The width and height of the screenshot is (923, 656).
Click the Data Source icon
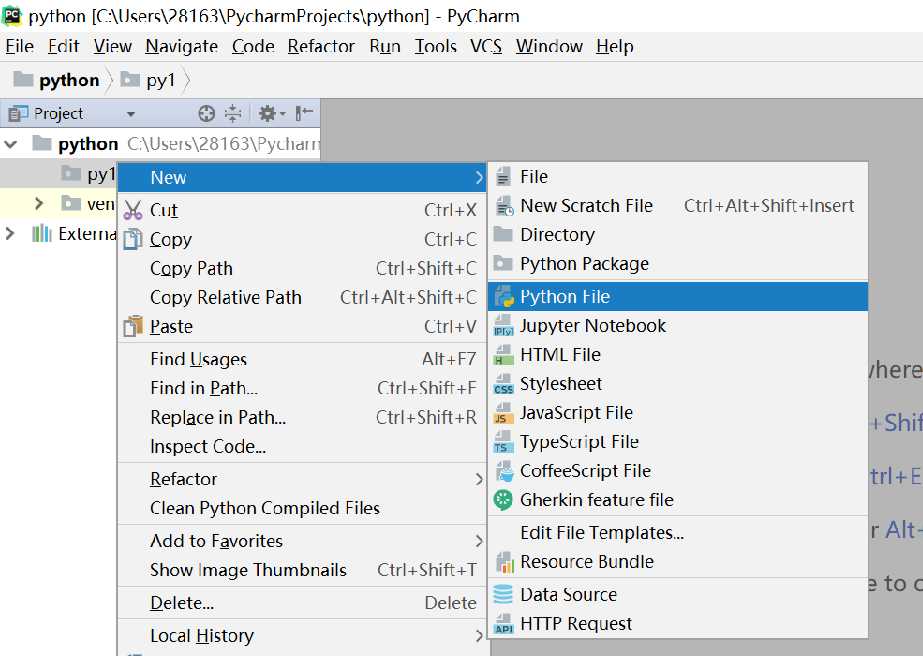[x=503, y=594]
